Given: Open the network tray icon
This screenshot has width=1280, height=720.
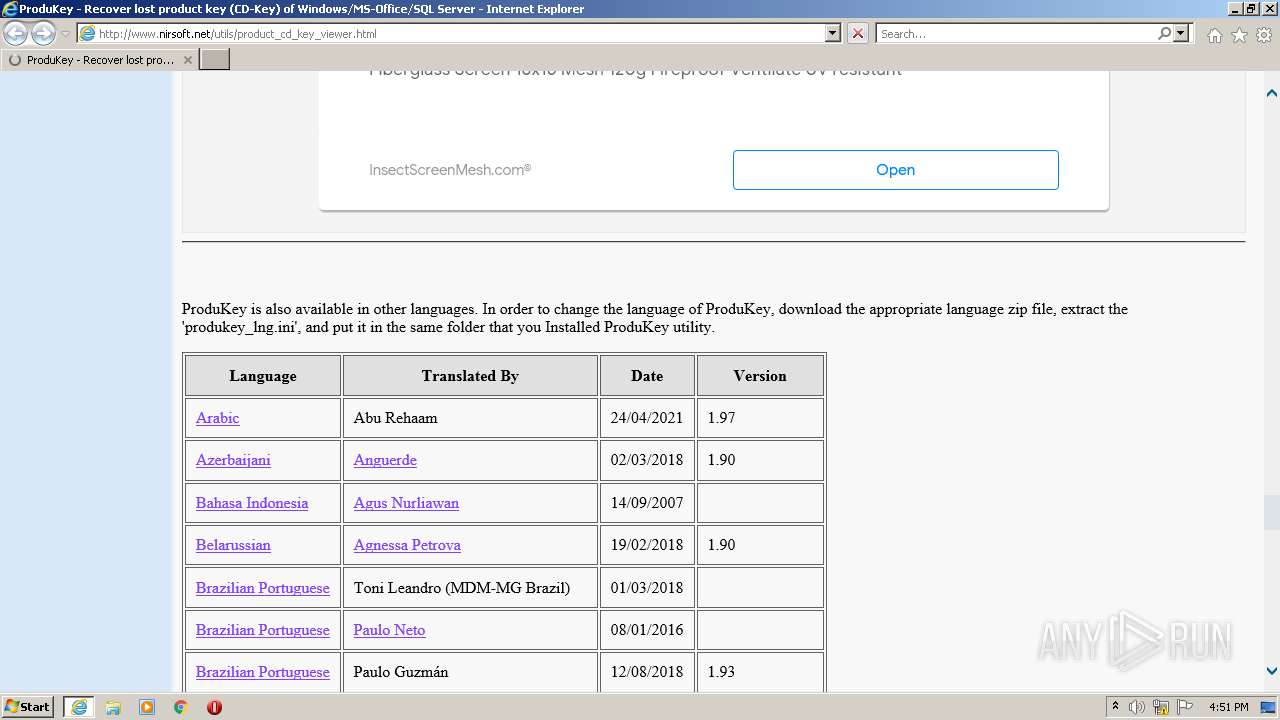Looking at the screenshot, I should [1161, 707].
